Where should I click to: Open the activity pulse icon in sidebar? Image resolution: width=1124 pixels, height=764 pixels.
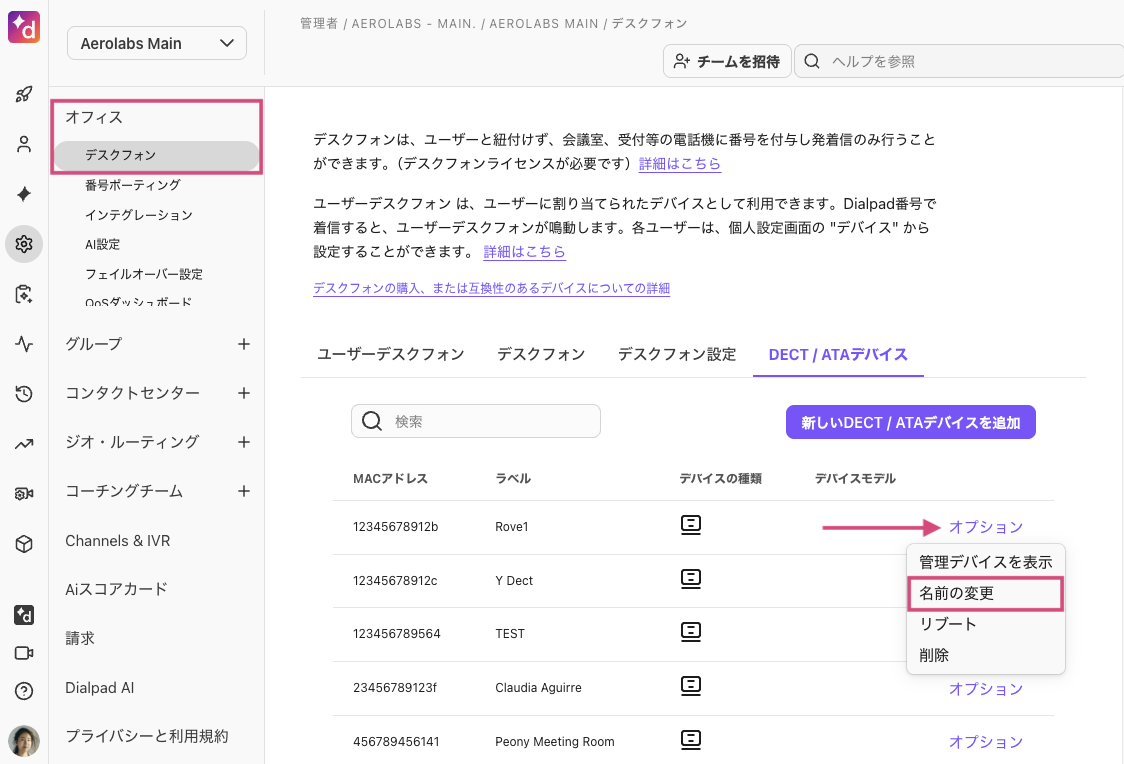point(24,344)
